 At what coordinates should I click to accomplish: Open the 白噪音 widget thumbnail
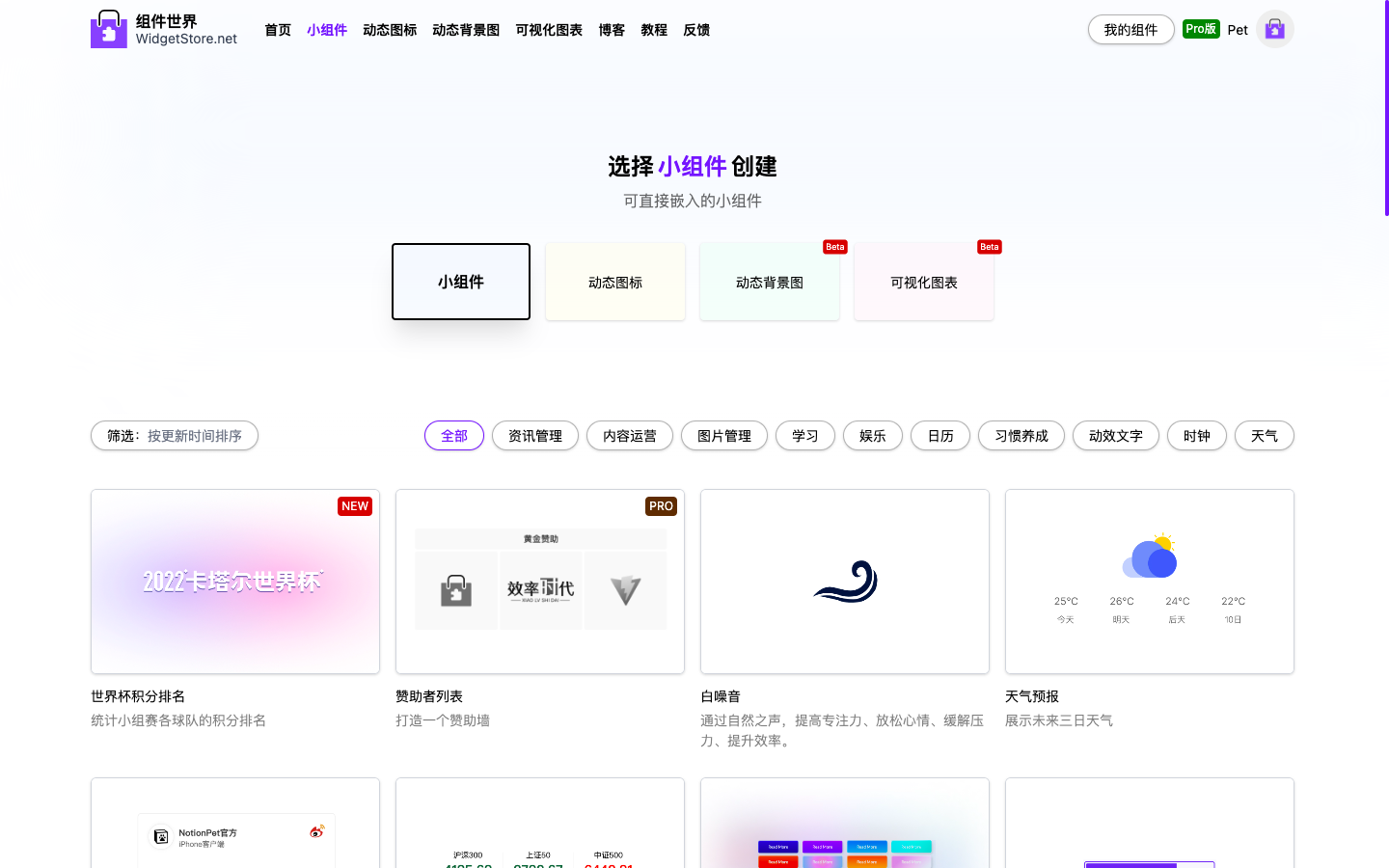tap(845, 582)
